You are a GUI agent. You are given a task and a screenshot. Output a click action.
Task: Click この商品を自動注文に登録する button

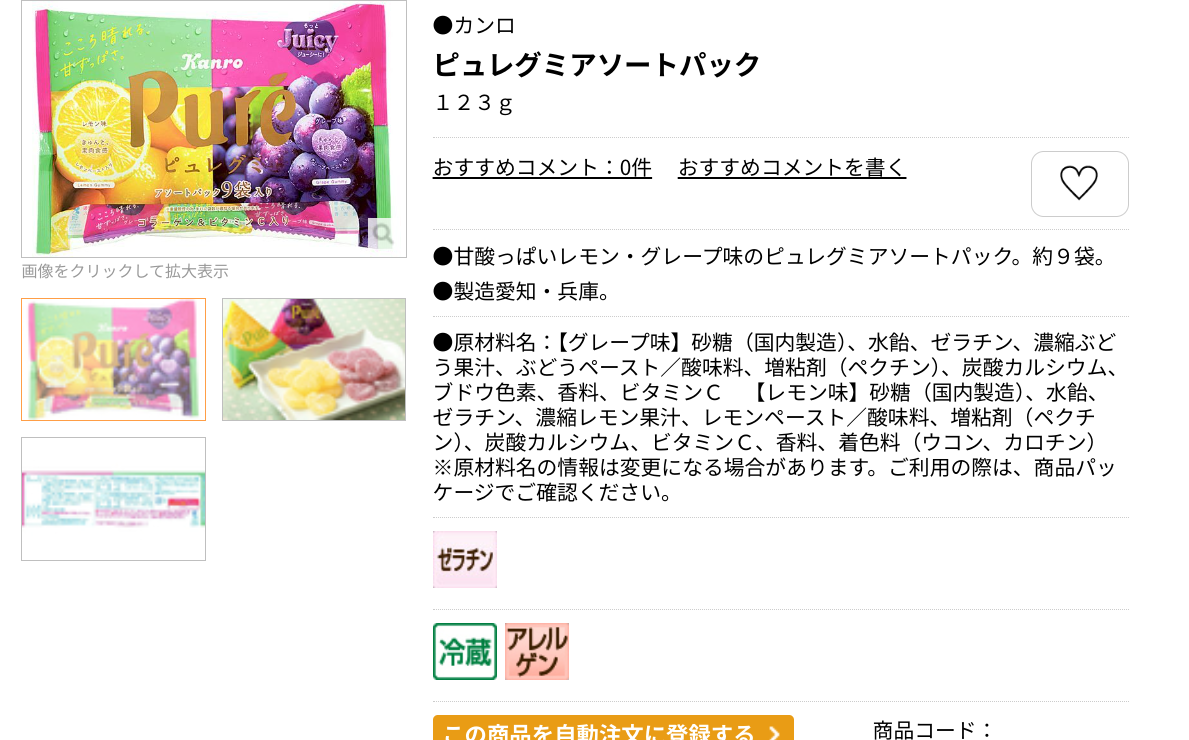pyautogui.click(x=613, y=728)
